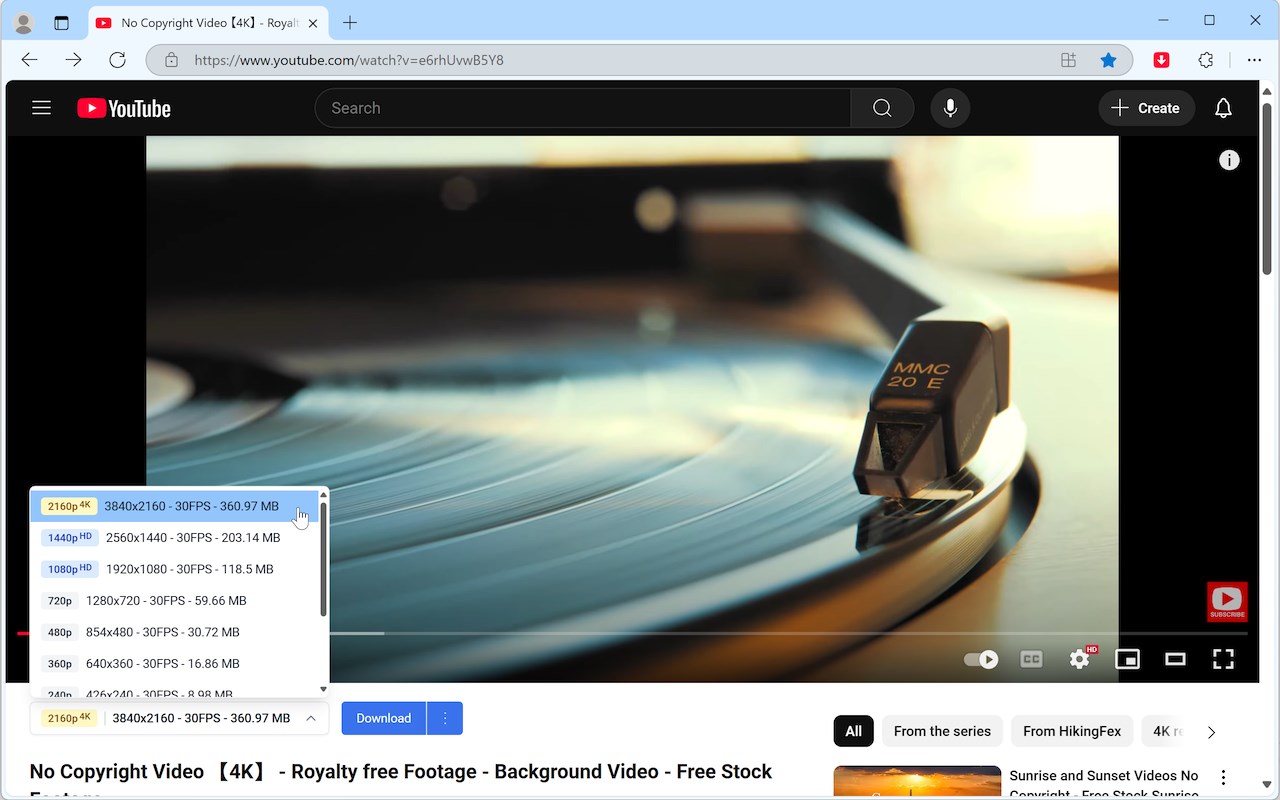Enter fullscreen mode in the player
This screenshot has height=800, width=1280.
click(1223, 659)
